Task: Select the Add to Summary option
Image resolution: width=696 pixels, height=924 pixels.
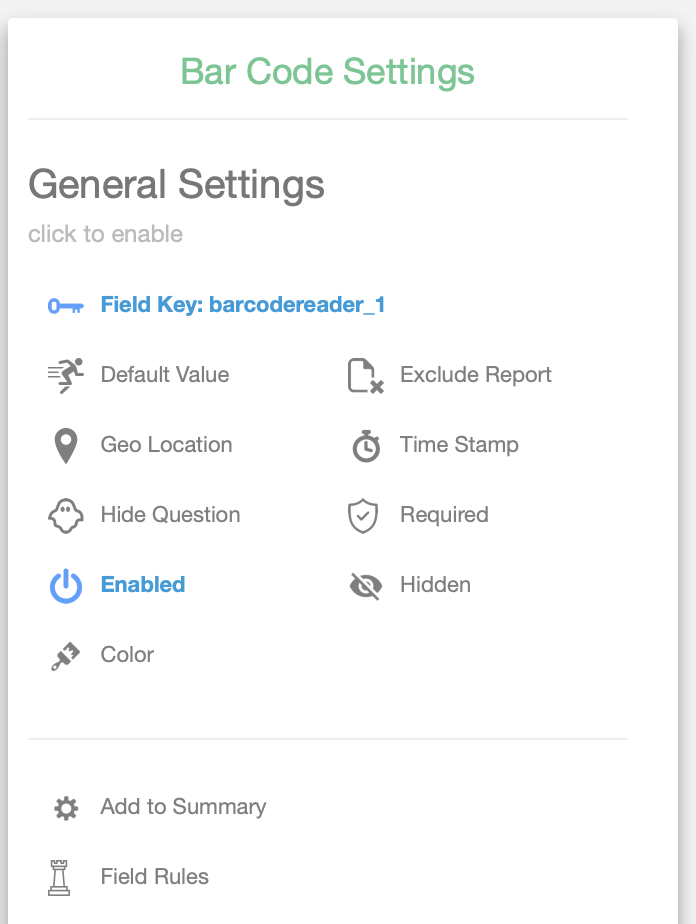Action: [x=183, y=807]
